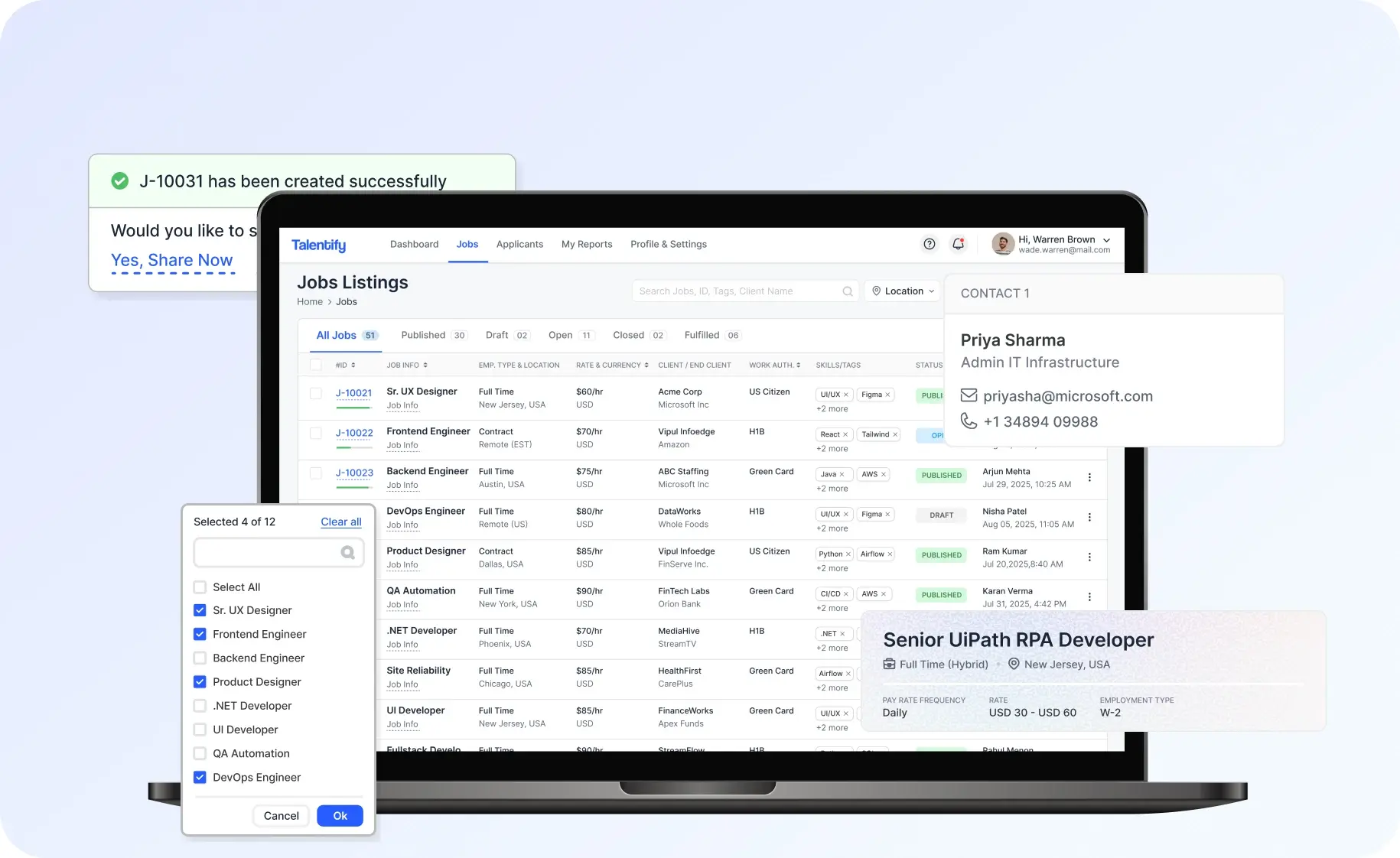Remove the React tag on Frontend Engineer row
Viewport: 1400px width, 858px height.
845,434
